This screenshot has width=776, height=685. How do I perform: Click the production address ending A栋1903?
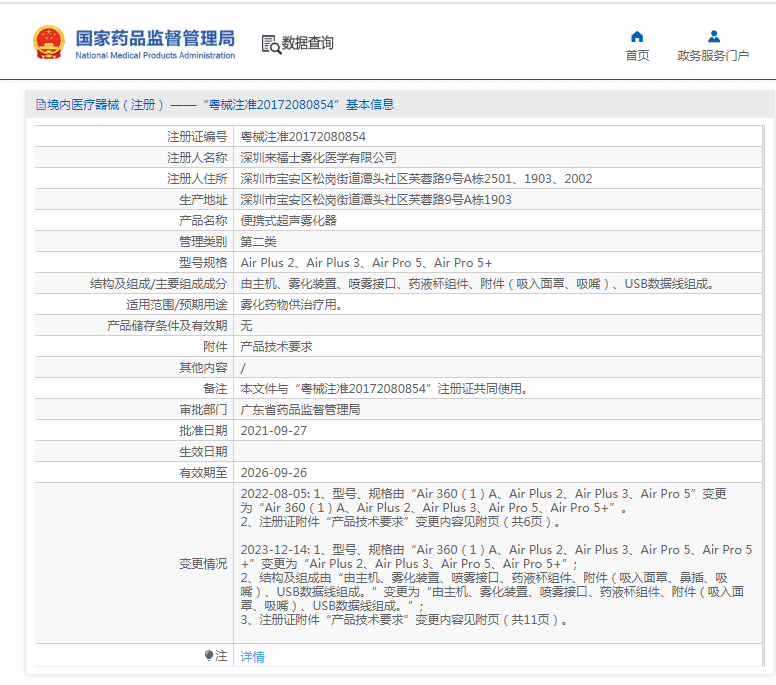pyautogui.click(x=376, y=199)
